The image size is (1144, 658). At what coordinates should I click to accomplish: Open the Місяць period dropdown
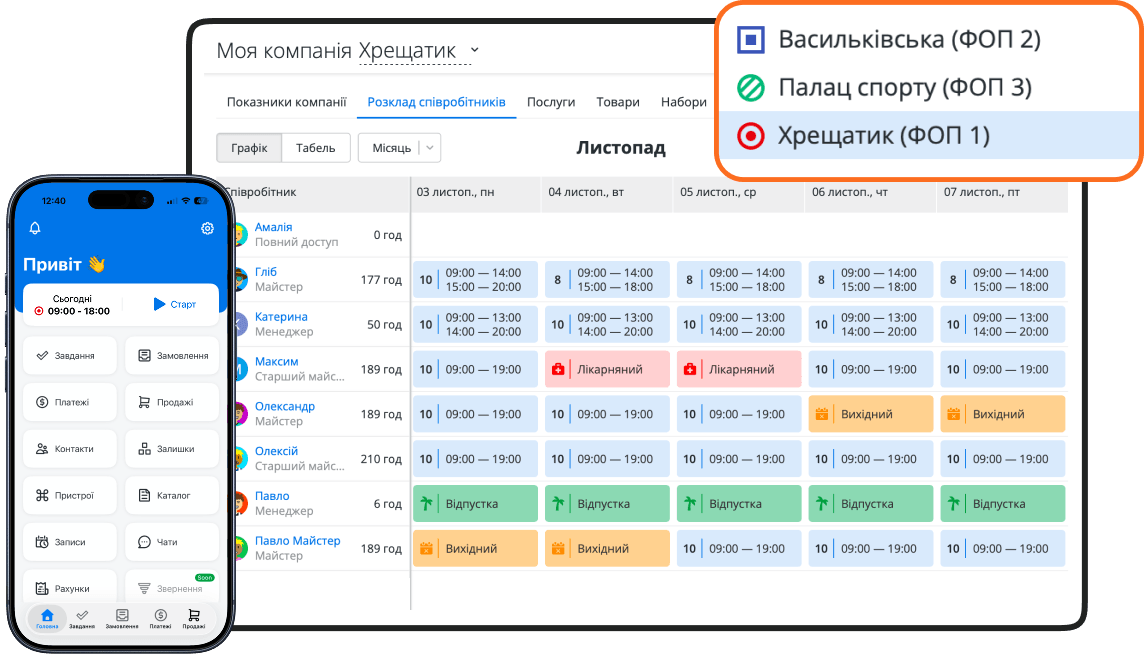(x=399, y=148)
